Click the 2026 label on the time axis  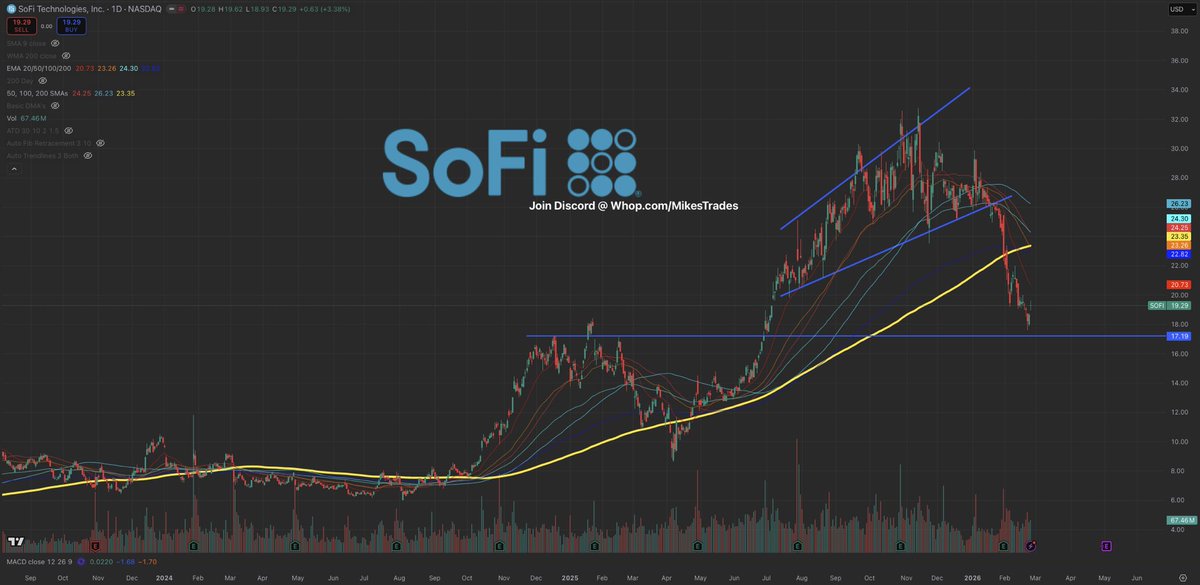click(x=972, y=578)
